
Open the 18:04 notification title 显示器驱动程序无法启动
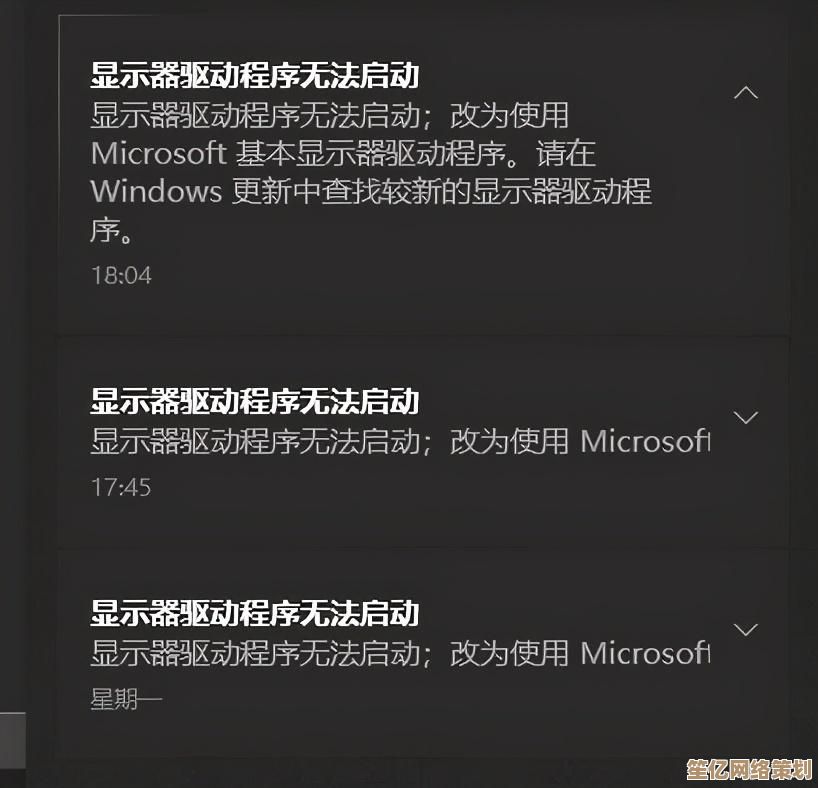tap(255, 76)
